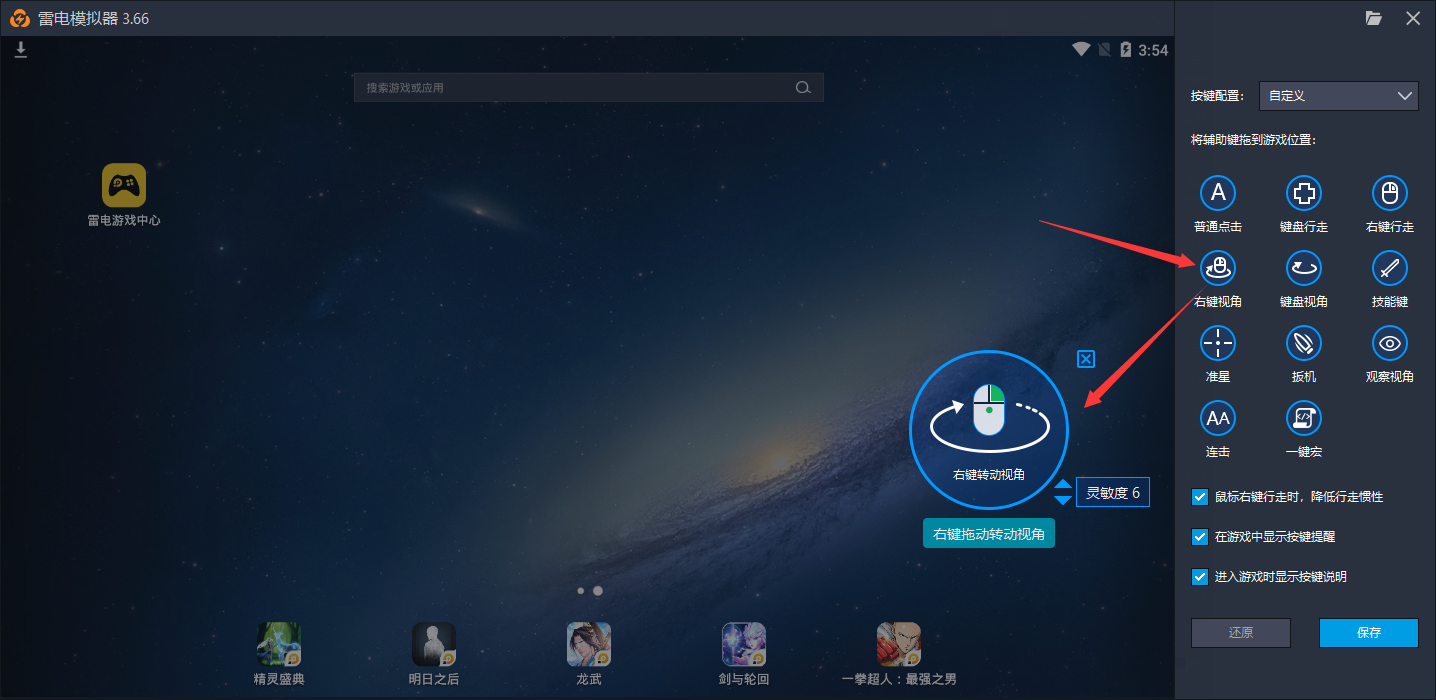Open the key config folder icon

coord(1373,18)
